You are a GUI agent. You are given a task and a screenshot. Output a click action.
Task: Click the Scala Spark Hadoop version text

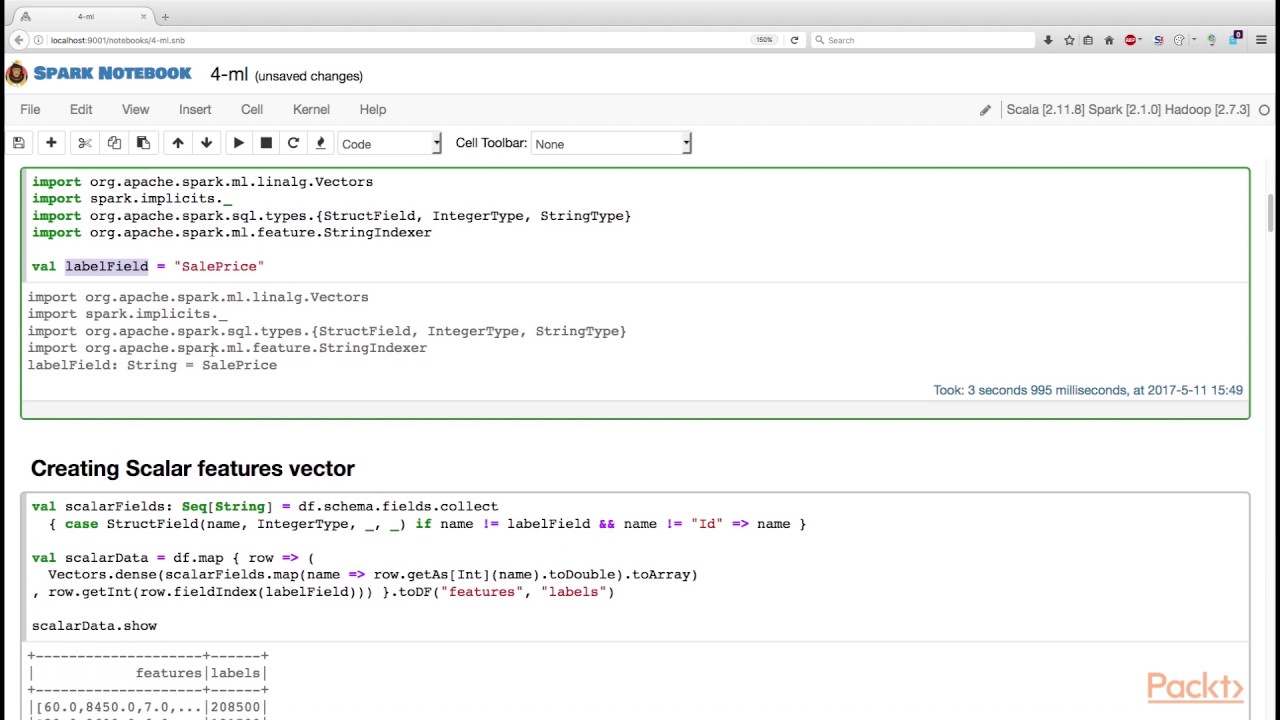pyautogui.click(x=1128, y=110)
